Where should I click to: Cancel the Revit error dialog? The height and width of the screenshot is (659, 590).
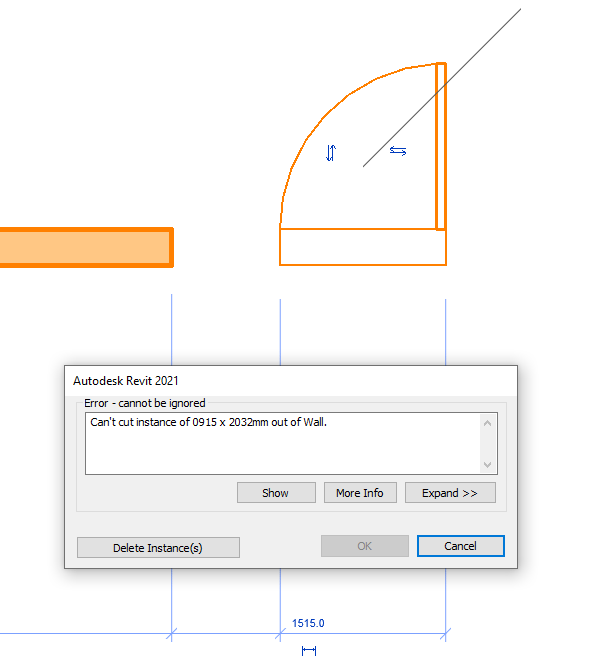coord(461,546)
